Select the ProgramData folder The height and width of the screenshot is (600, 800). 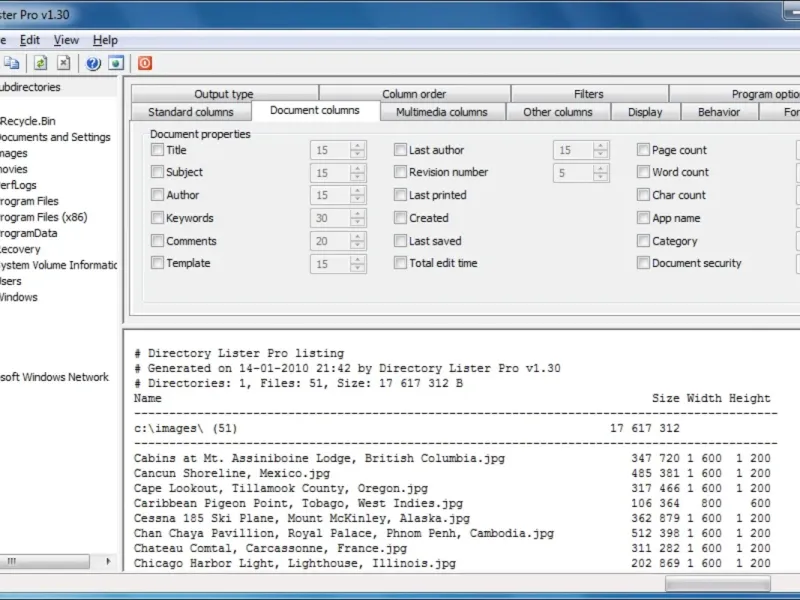point(29,233)
